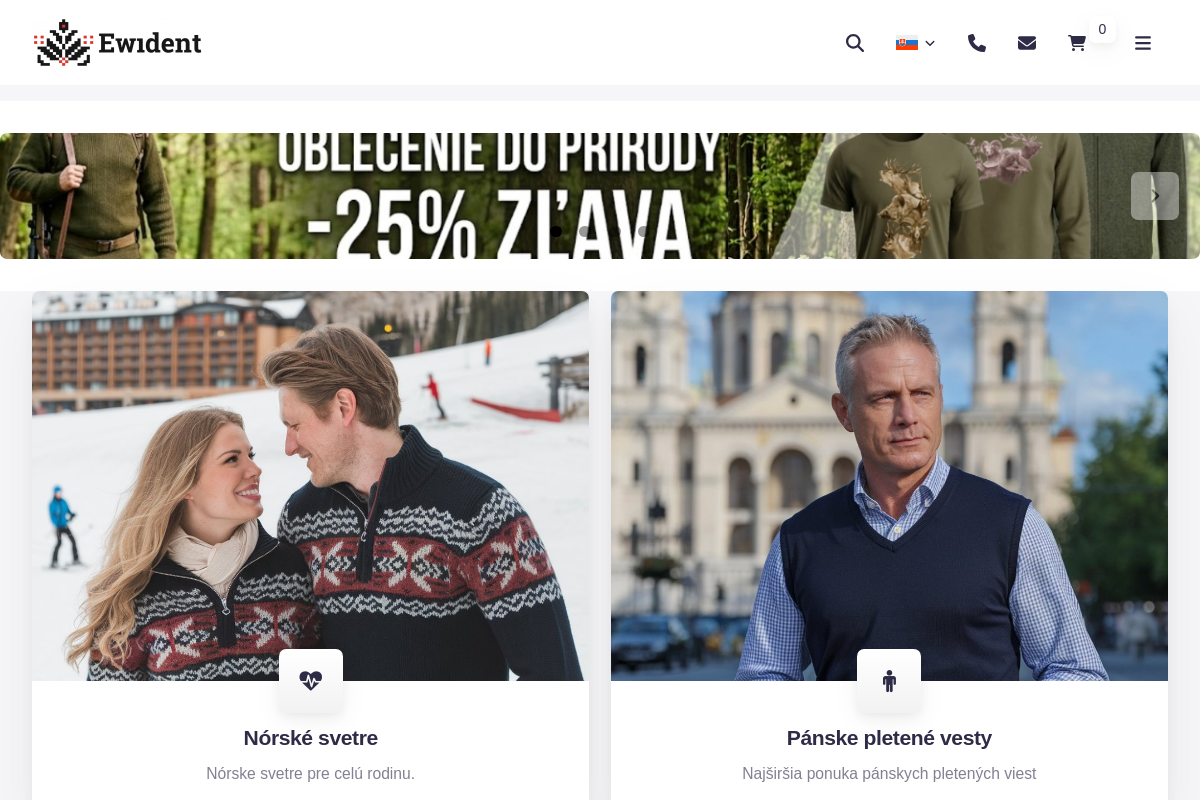Select the last carousel dot
This screenshot has height=800, width=1200.
(644, 231)
